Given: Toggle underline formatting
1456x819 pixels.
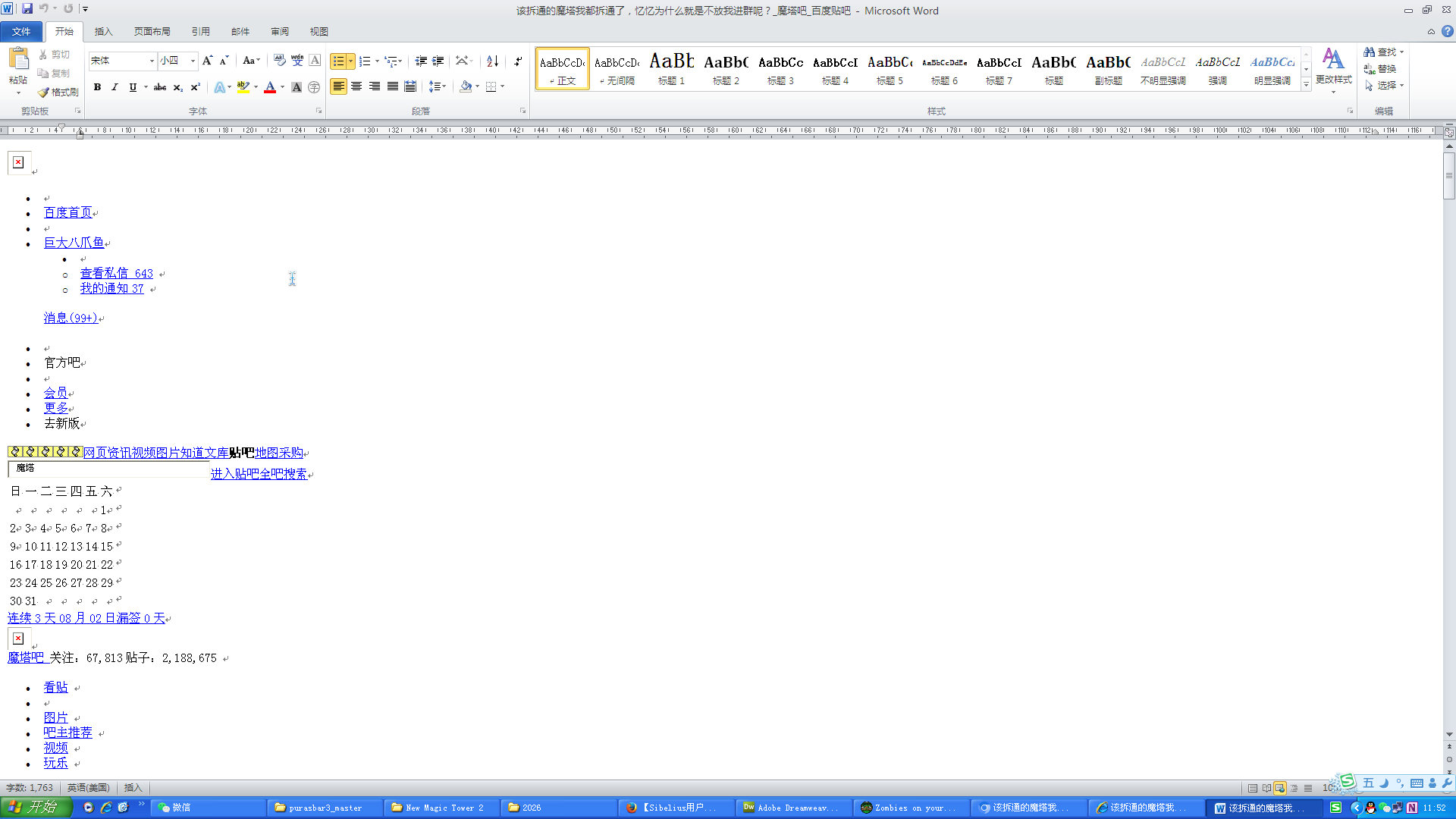Looking at the screenshot, I should click(133, 87).
